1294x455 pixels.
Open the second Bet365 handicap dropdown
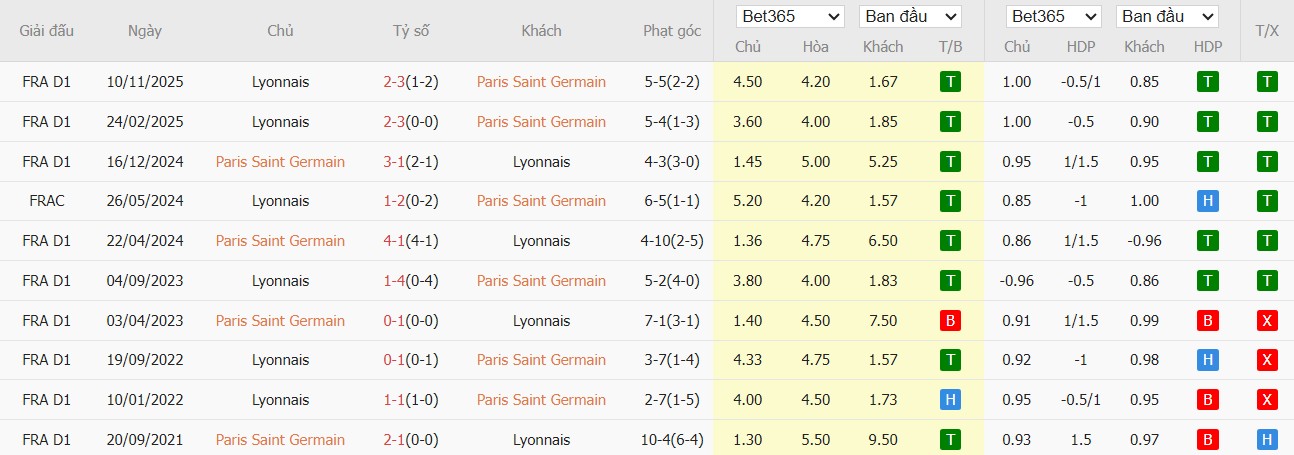[x=1055, y=17]
